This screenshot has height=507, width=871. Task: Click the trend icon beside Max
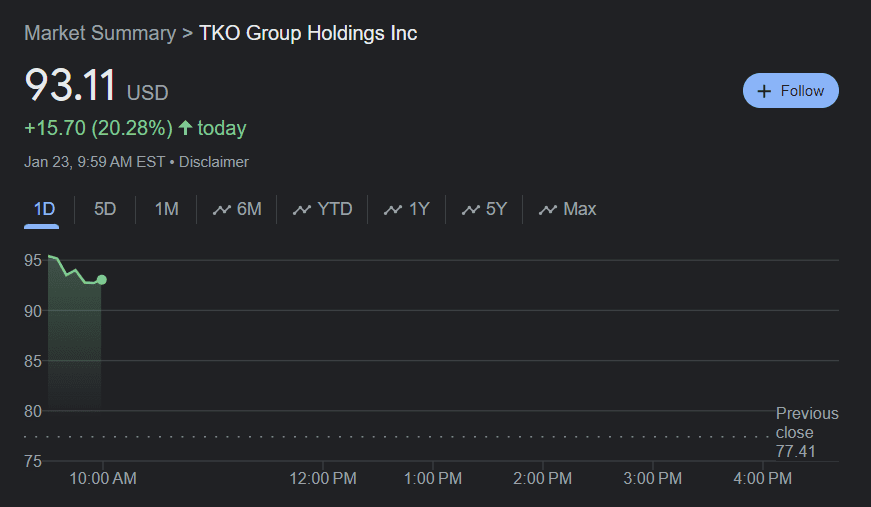pos(548,210)
